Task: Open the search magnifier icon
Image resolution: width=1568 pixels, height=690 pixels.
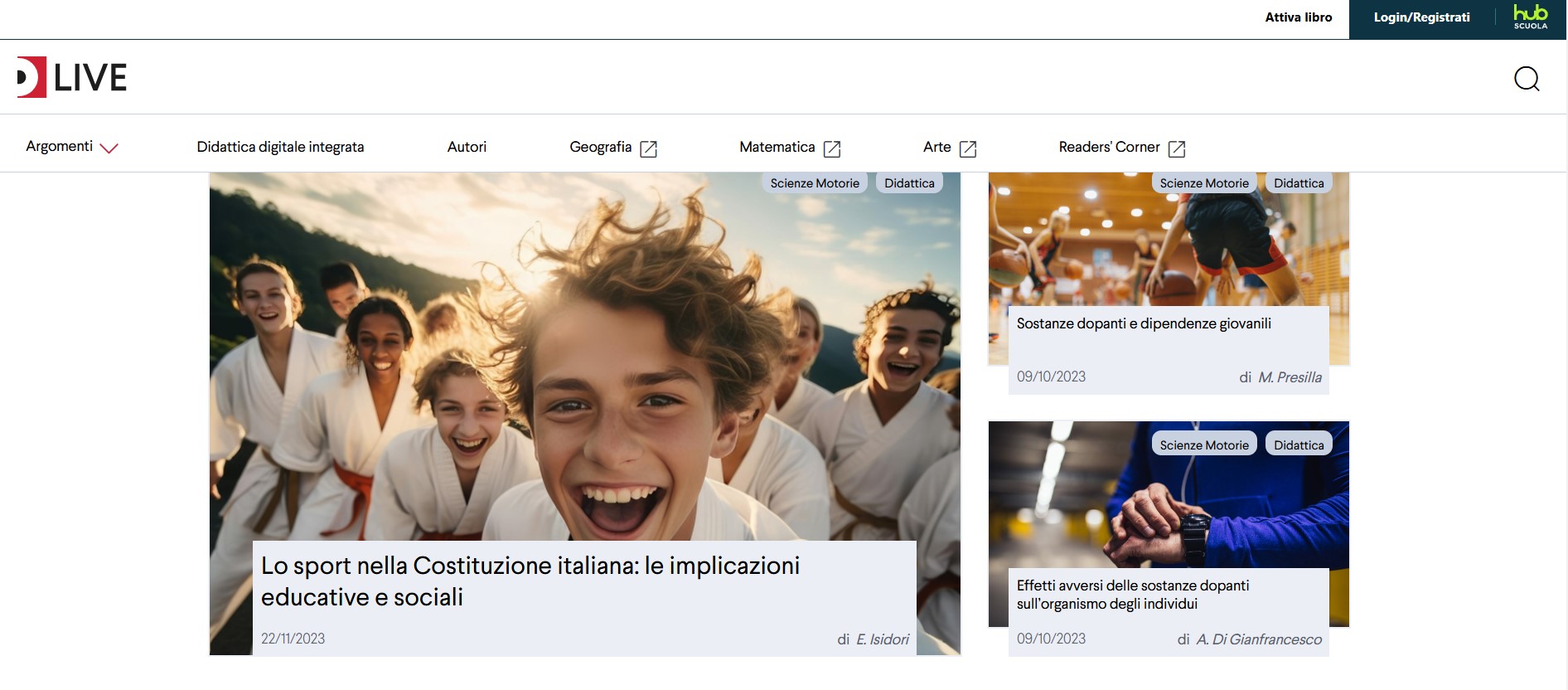Action: click(x=1527, y=79)
